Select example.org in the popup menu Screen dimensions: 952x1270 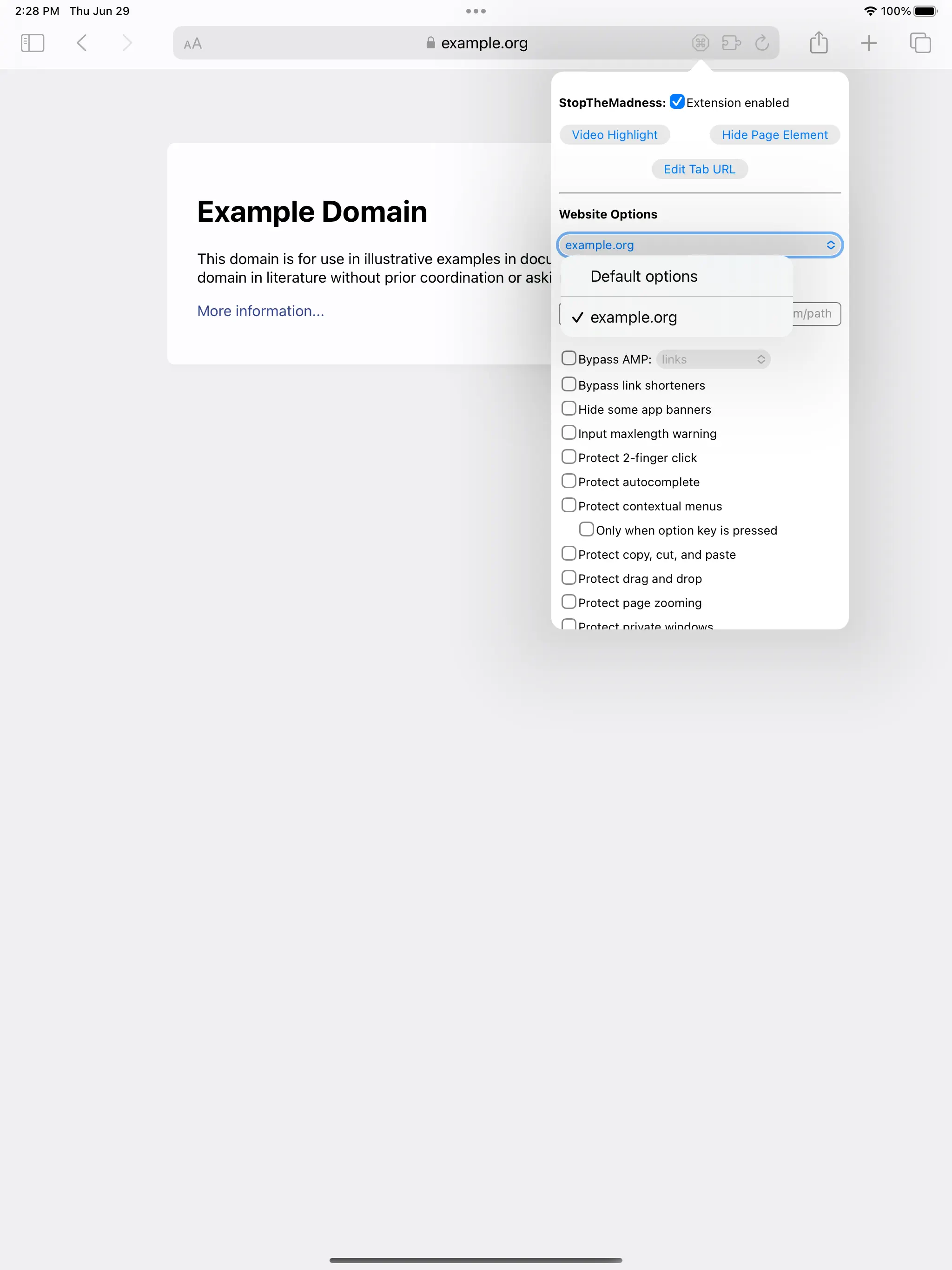tap(633, 317)
